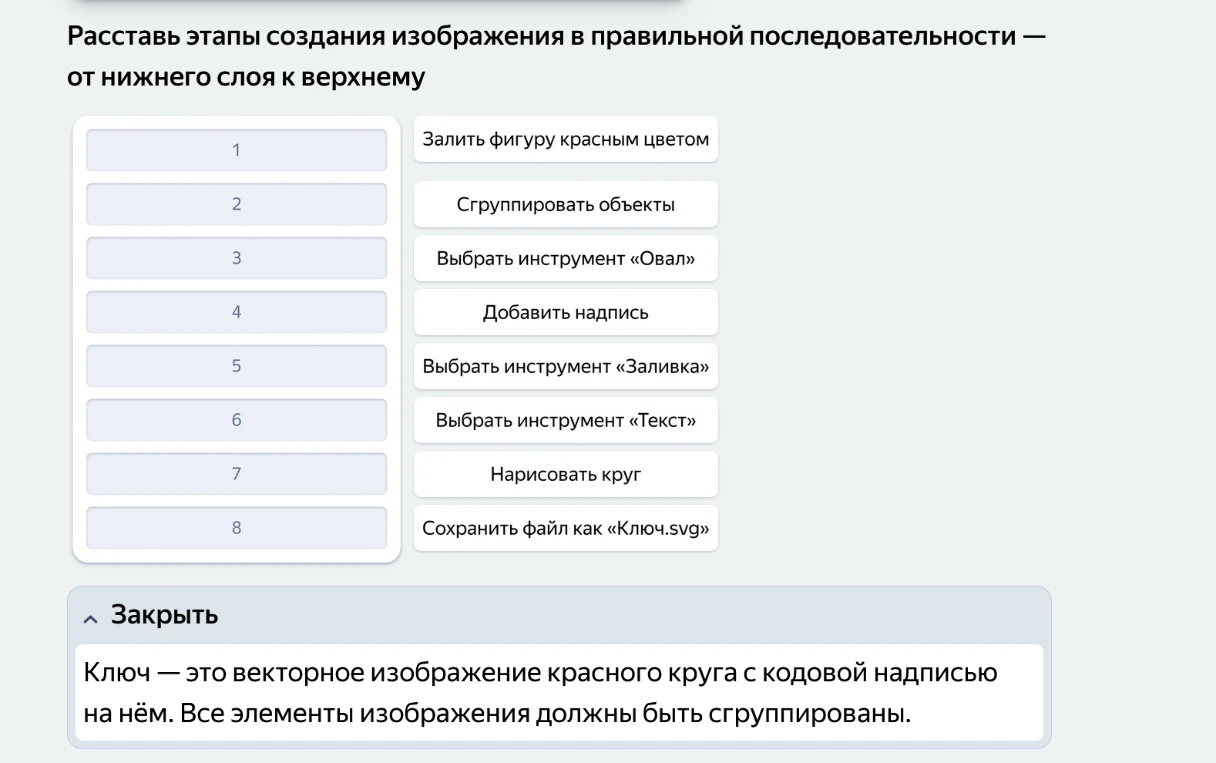Pick the "Нарисовать круг" answer
Image resolution: width=1216 pixels, height=763 pixels.
click(x=565, y=474)
